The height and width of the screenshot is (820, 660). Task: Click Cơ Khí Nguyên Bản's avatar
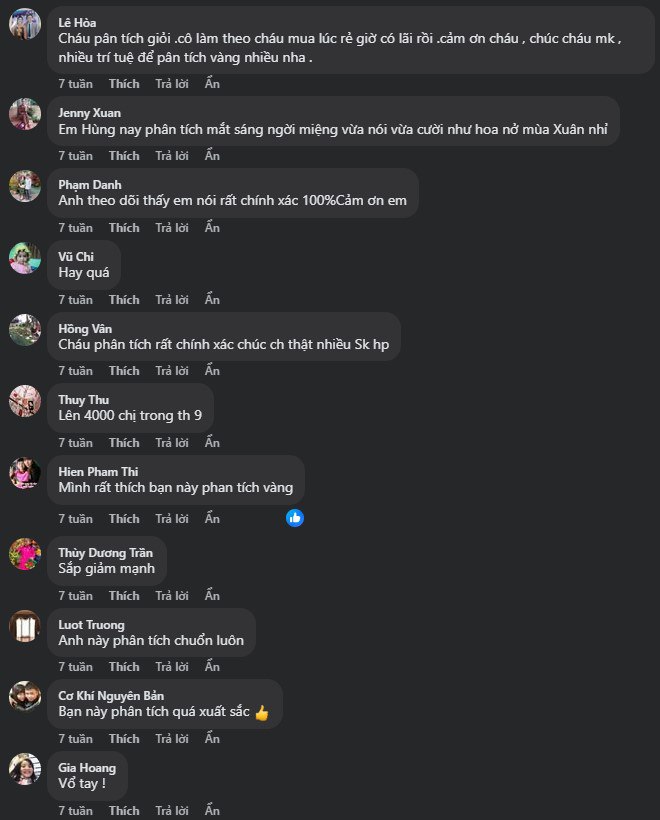(25, 696)
